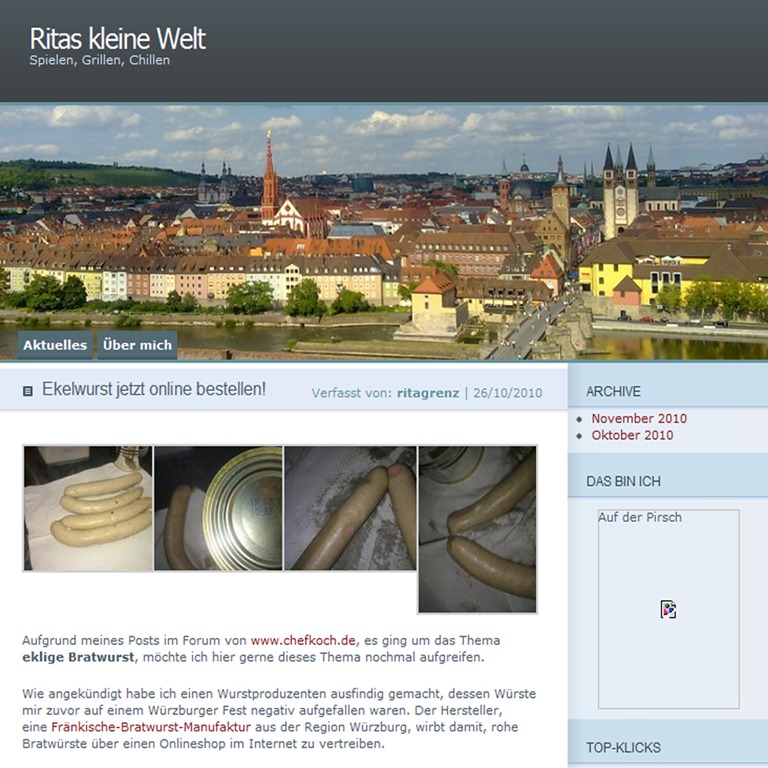Follow the Fränkische-Bratwurst-Manufaktur link

tap(151, 727)
